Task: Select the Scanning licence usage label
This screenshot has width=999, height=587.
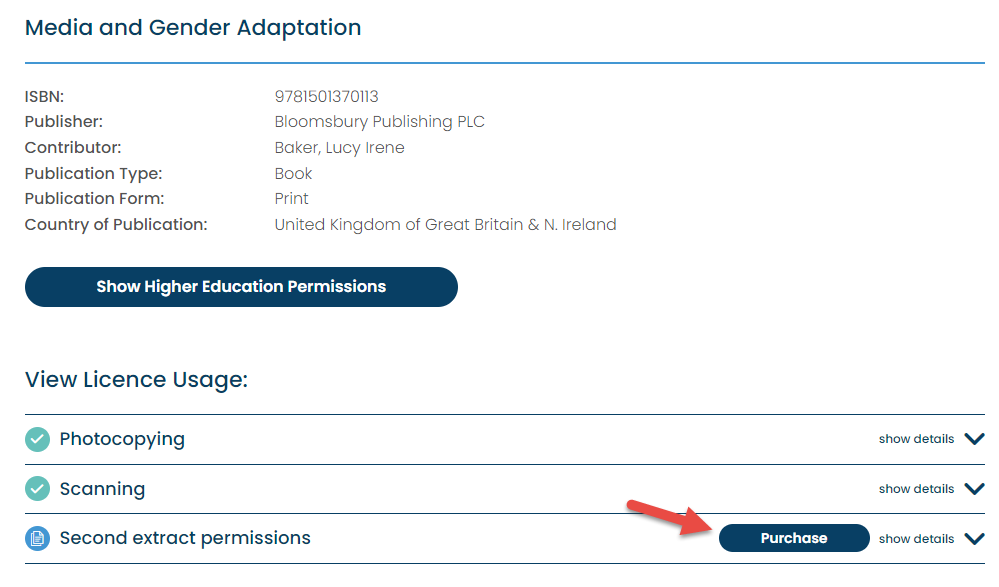Action: (x=102, y=489)
